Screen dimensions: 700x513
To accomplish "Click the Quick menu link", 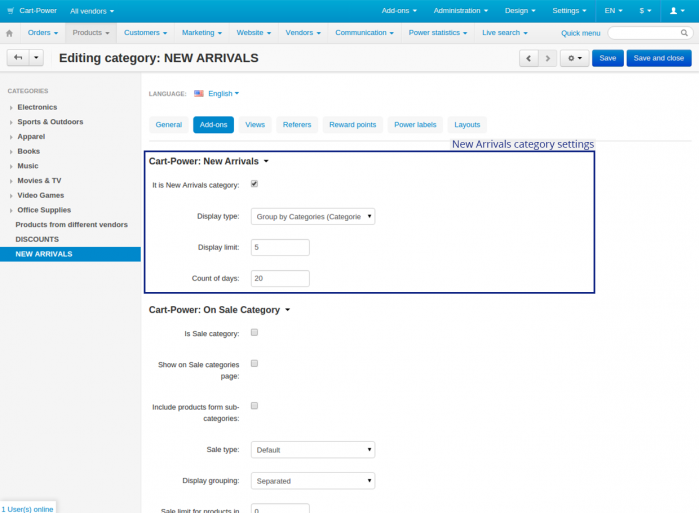I will click(580, 33).
